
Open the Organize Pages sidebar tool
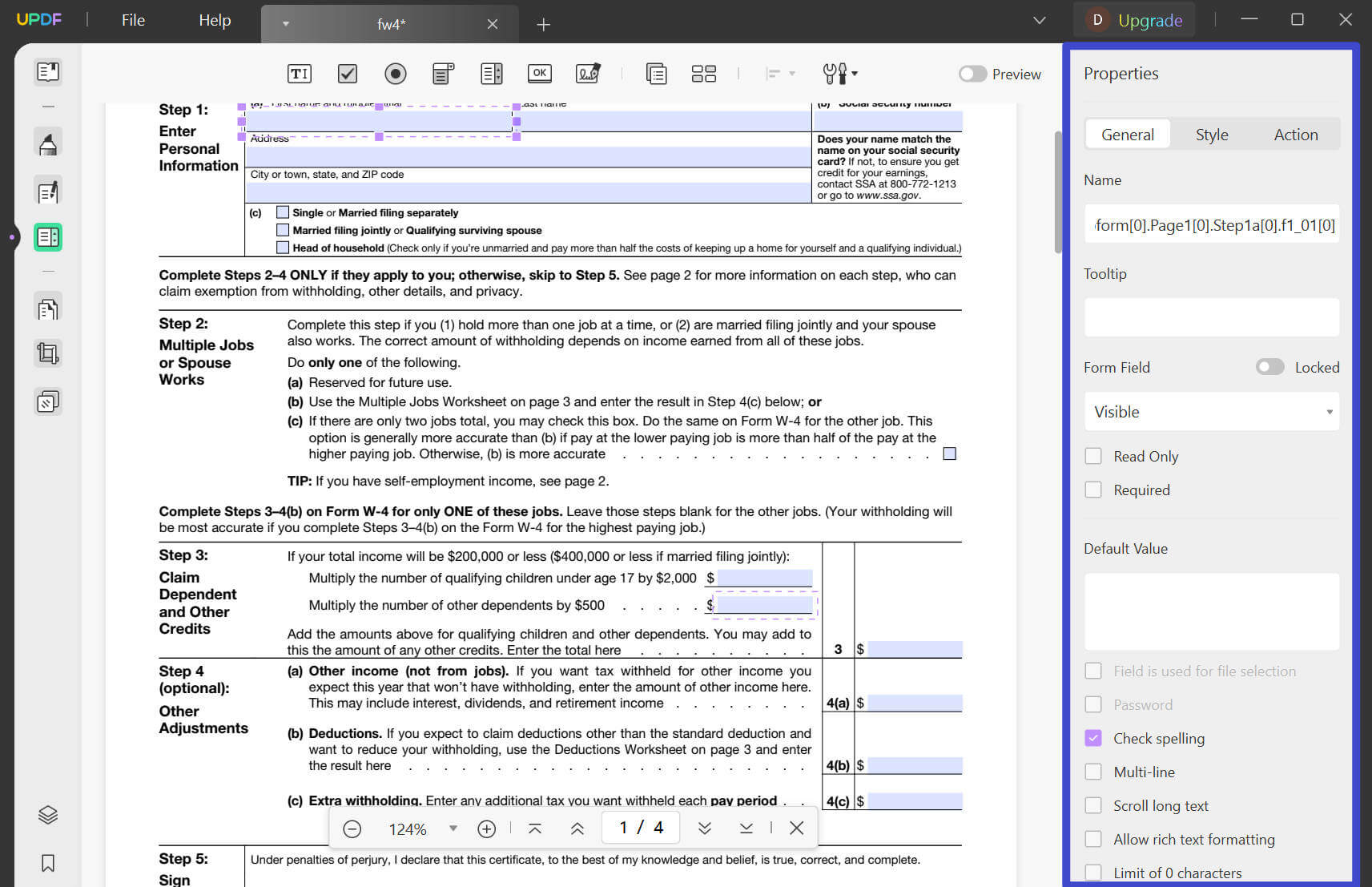pos(47,307)
